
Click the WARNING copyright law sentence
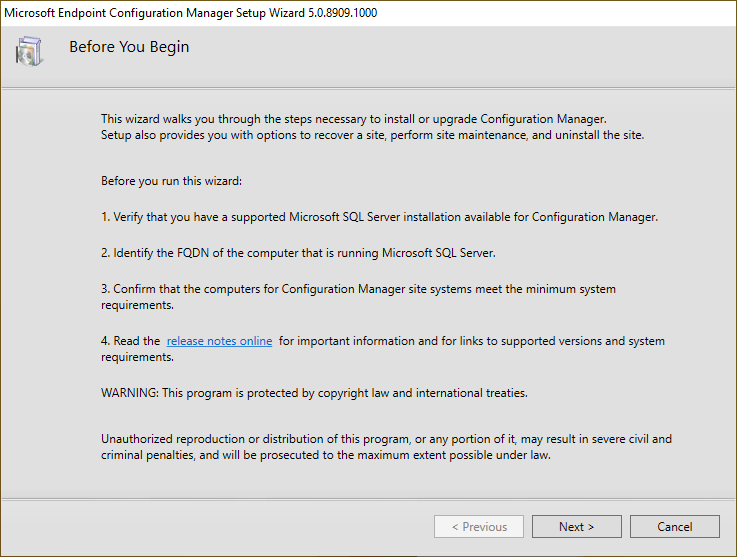click(x=314, y=393)
